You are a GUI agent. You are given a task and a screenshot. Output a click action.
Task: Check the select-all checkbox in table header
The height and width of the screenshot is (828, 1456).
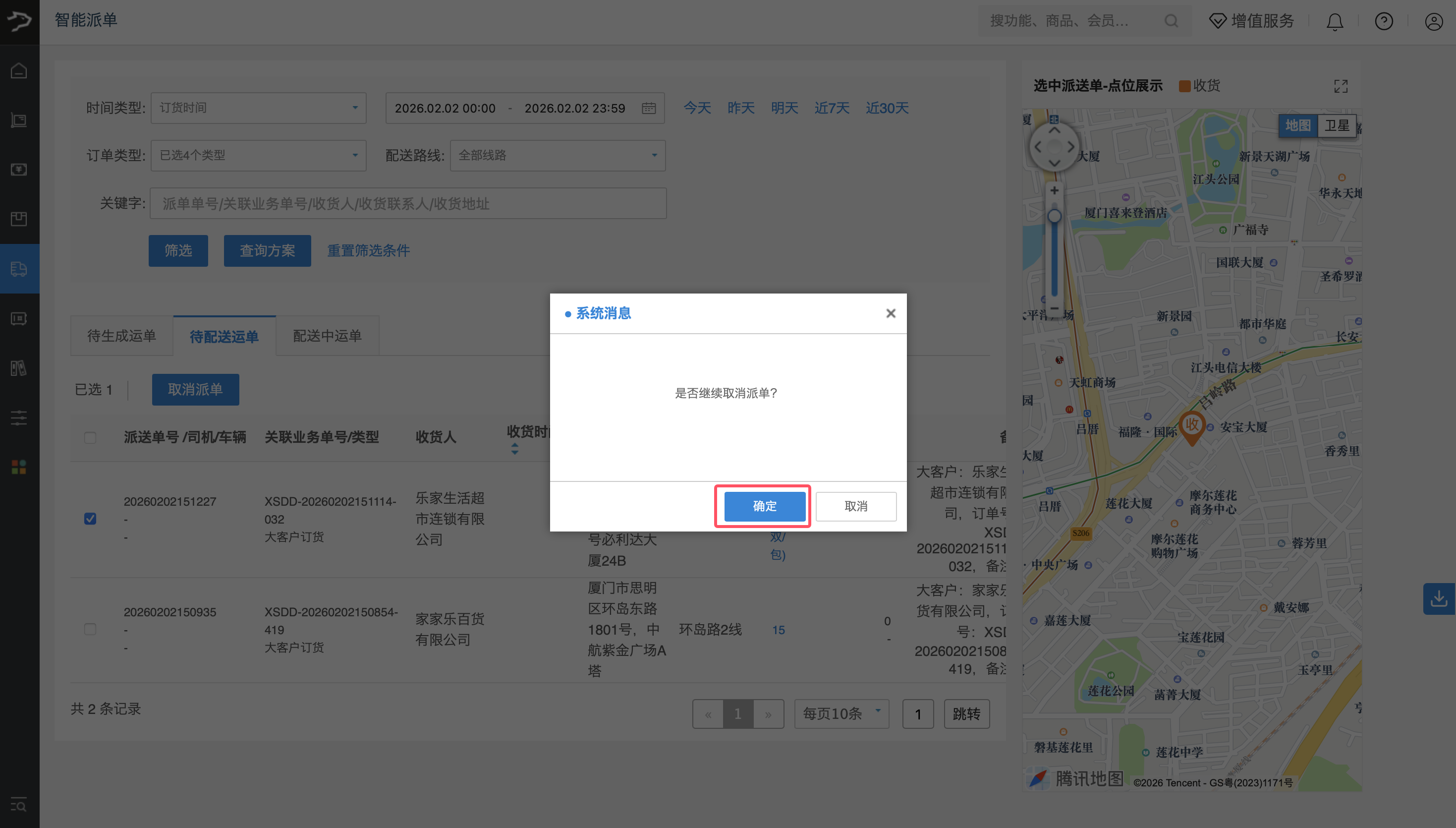click(90, 438)
